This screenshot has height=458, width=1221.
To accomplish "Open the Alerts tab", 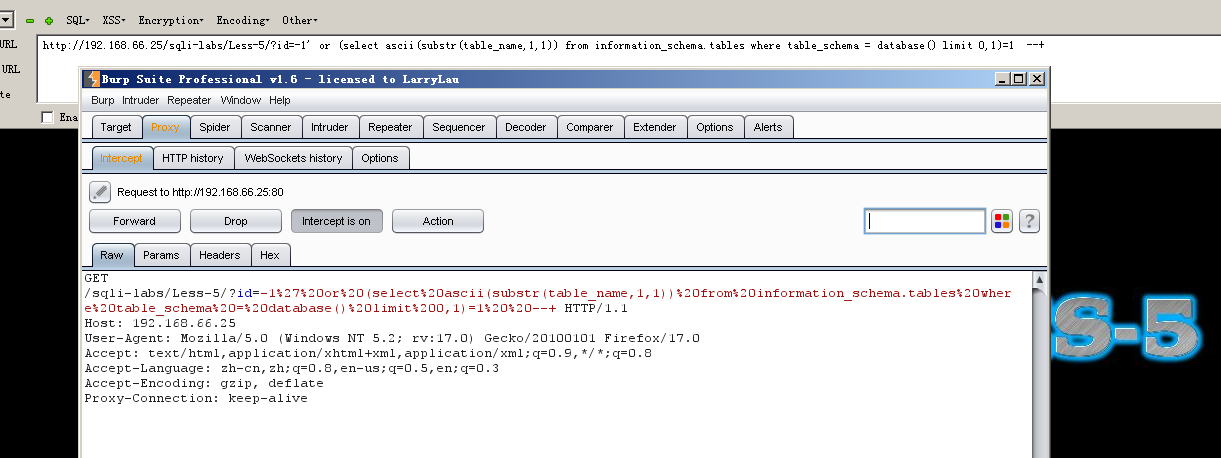I will [x=768, y=127].
